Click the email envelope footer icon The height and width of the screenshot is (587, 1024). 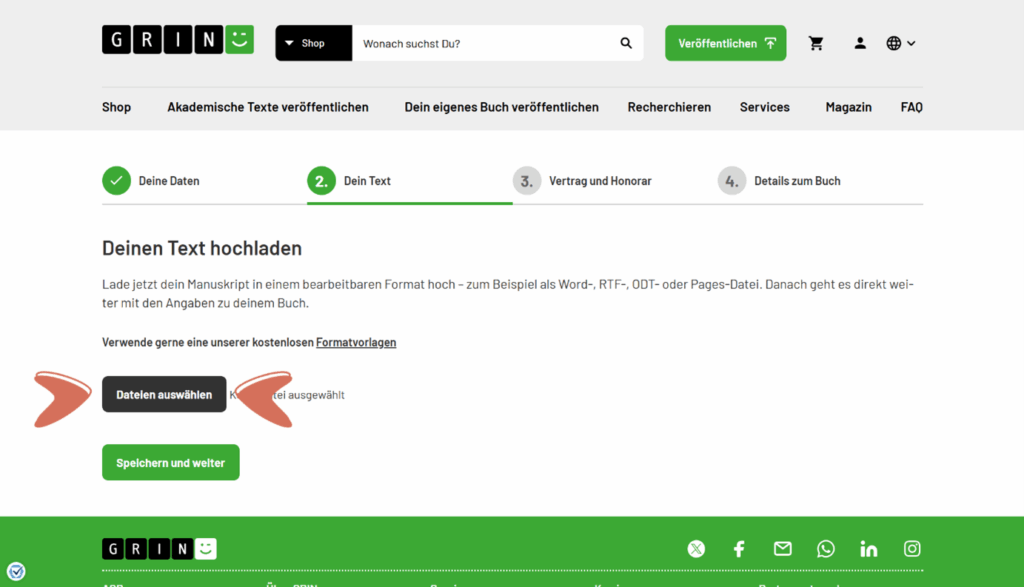pyautogui.click(x=782, y=549)
